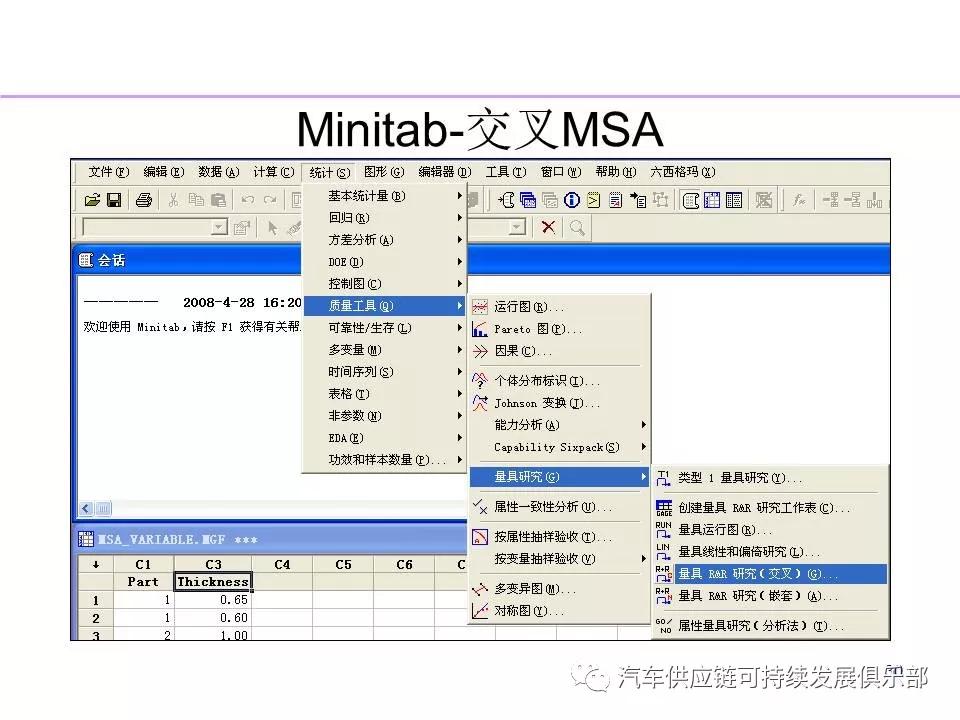The width and height of the screenshot is (960, 720).
Task: Select 量具 R&R 研究(嵌套) menu item
Action: [x=770, y=596]
